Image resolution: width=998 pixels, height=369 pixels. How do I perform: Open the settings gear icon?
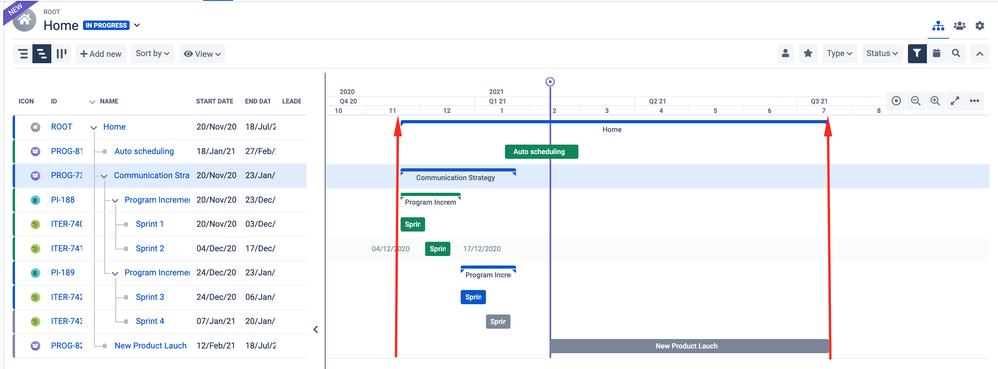pos(980,26)
